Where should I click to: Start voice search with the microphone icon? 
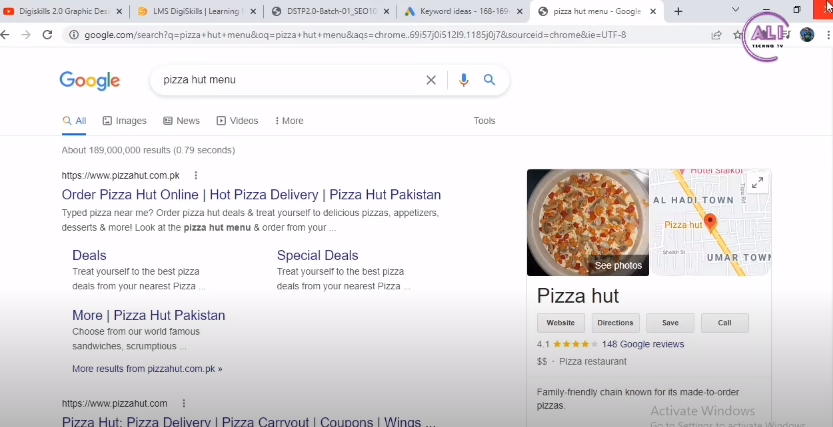[x=463, y=80]
